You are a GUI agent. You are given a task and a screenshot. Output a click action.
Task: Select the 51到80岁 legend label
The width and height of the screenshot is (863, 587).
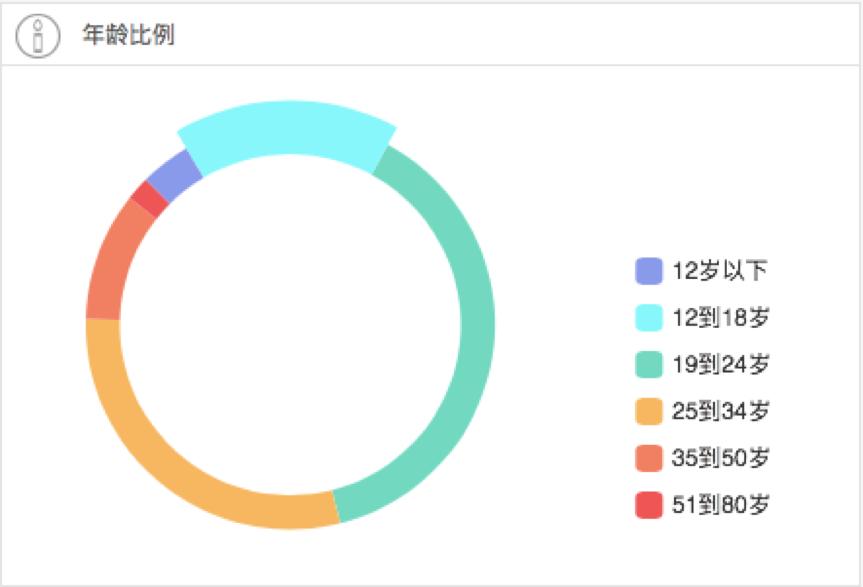pos(720,504)
